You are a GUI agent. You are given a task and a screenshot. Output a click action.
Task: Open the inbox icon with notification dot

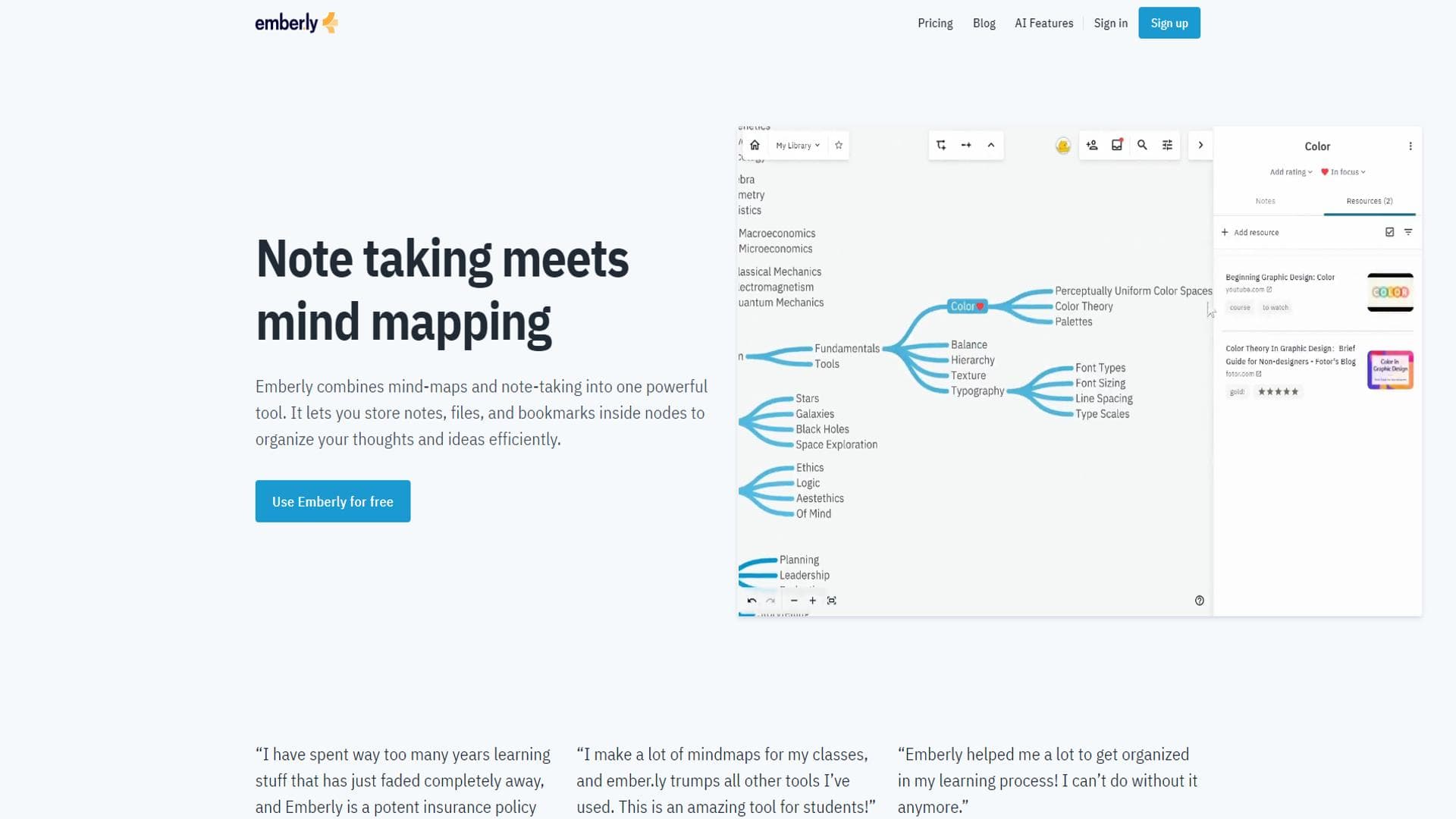coord(1117,145)
